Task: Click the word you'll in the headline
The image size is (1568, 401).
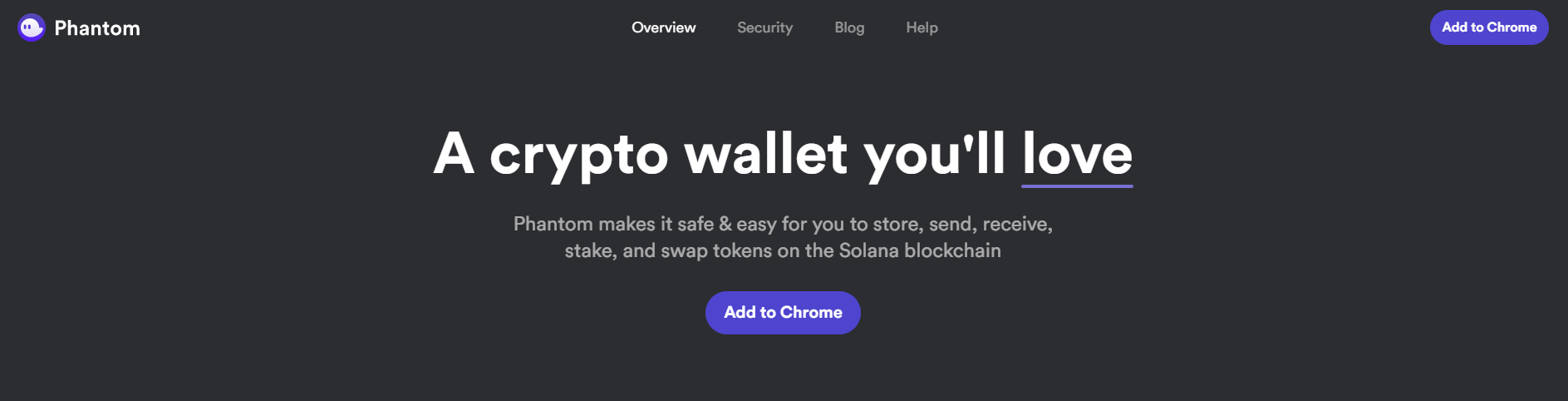Action: (935, 156)
